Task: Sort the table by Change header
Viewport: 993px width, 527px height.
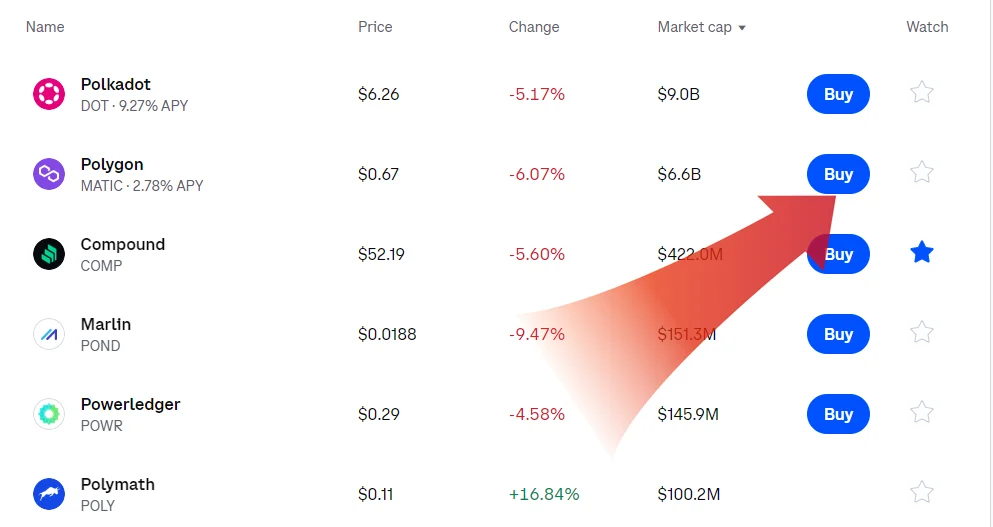Action: point(534,27)
